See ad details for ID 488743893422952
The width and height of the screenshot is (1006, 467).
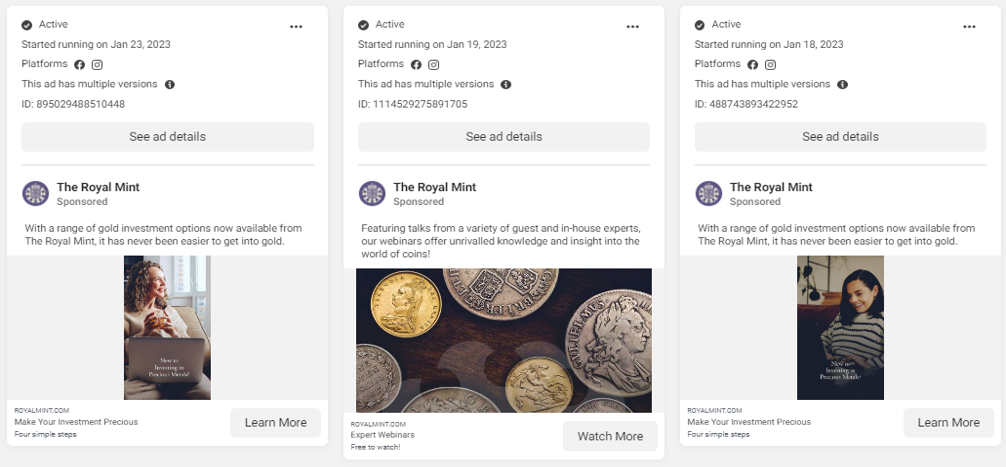click(x=840, y=137)
